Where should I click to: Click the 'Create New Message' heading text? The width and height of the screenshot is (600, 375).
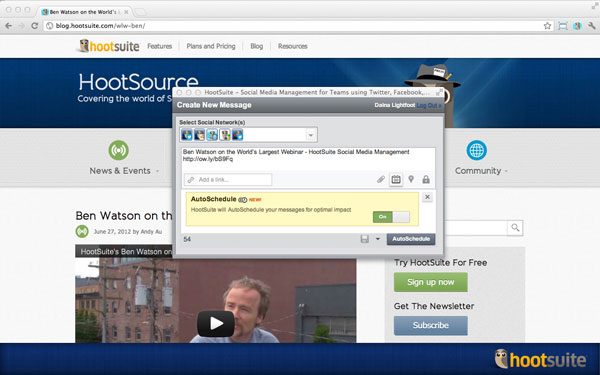coord(214,105)
